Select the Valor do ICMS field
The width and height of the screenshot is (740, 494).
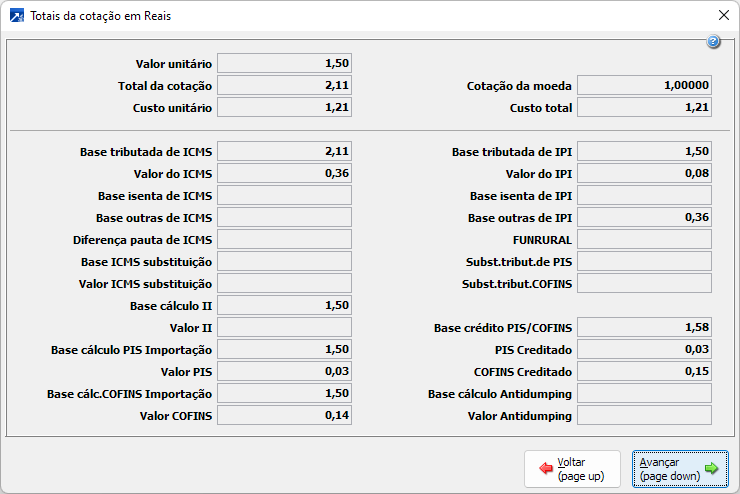(284, 173)
